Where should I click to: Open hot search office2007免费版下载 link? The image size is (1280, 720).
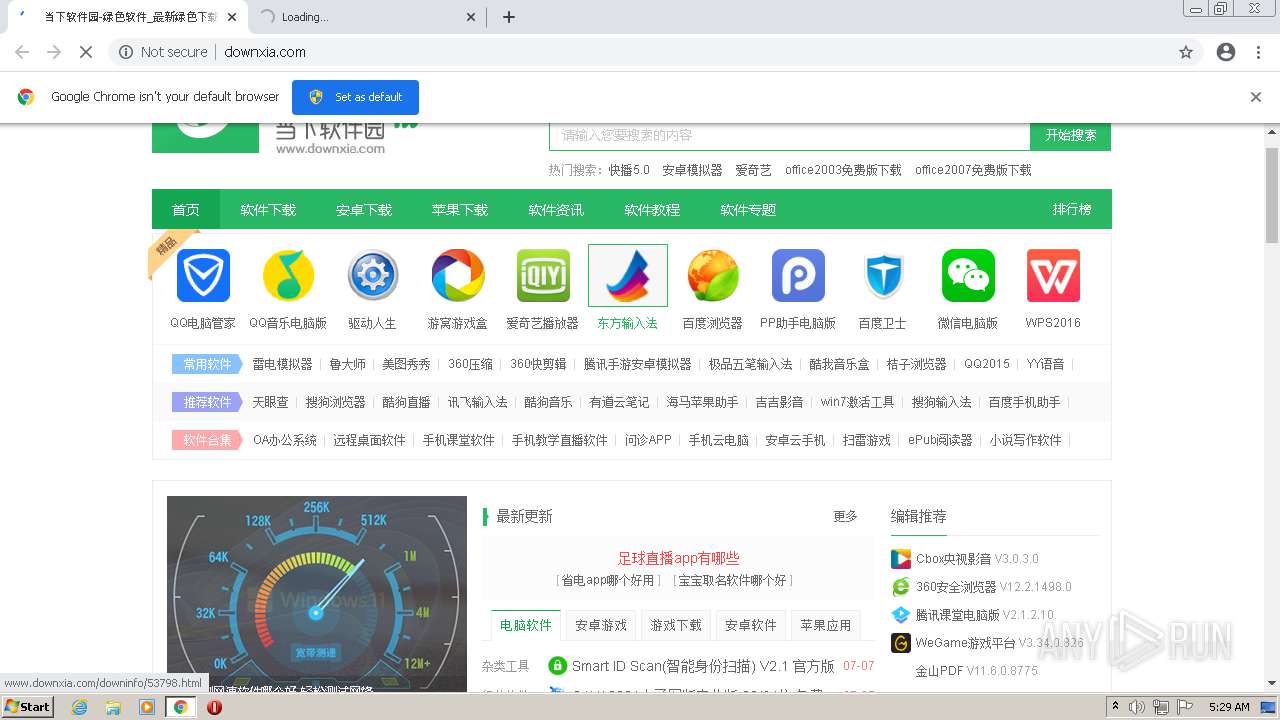973,170
